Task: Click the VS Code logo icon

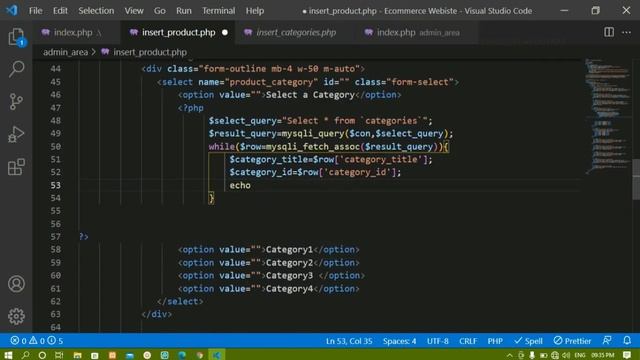Action: [12, 10]
